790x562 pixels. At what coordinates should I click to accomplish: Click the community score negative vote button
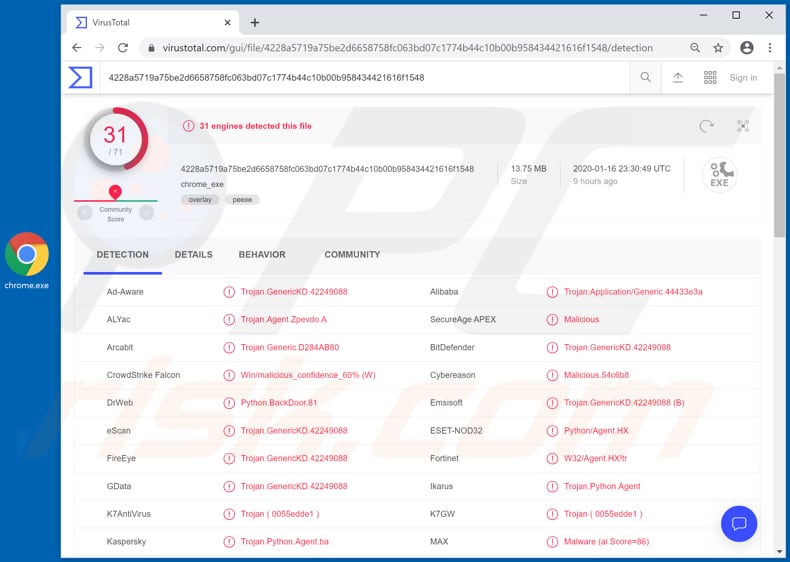(85, 213)
